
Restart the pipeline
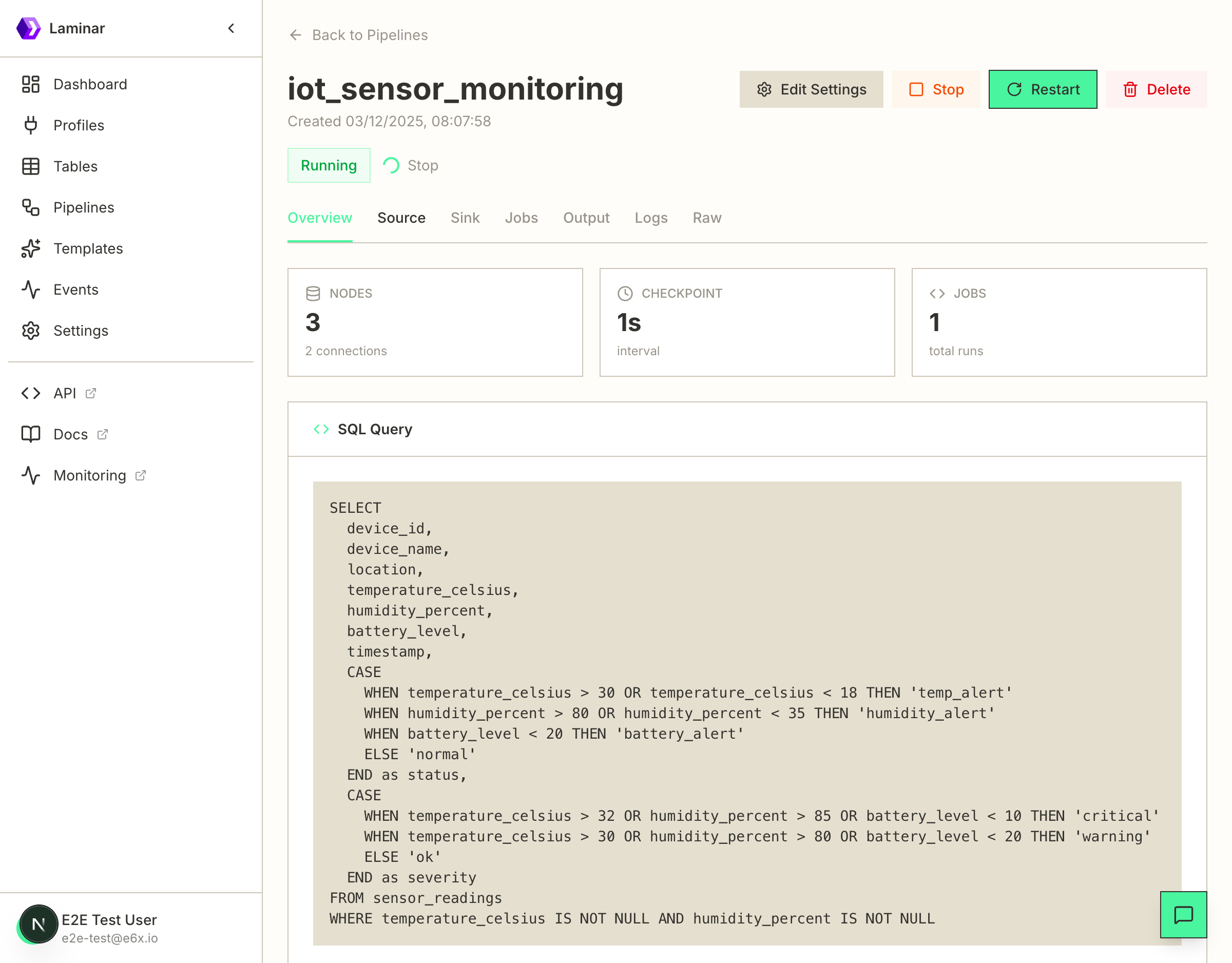[x=1043, y=89]
